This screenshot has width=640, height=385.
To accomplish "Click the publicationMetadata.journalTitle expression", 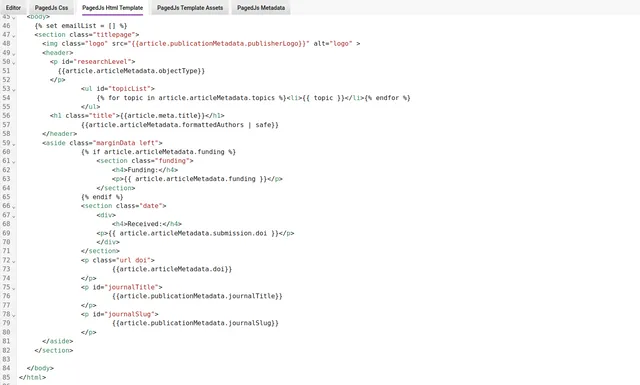I will pyautogui.click(x=197, y=296).
